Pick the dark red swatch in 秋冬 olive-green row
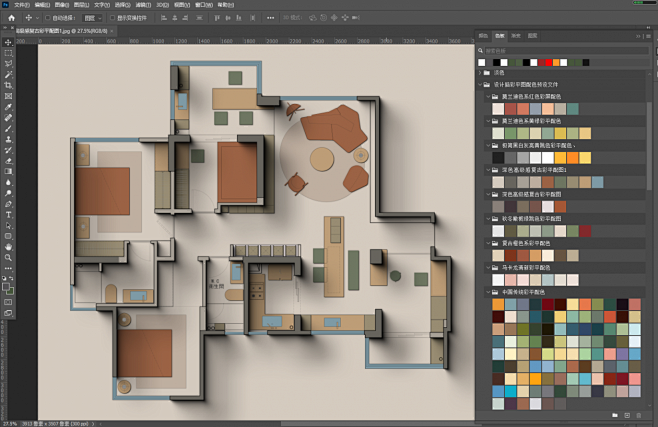Viewport: 658px width, 427px height. coord(585,231)
